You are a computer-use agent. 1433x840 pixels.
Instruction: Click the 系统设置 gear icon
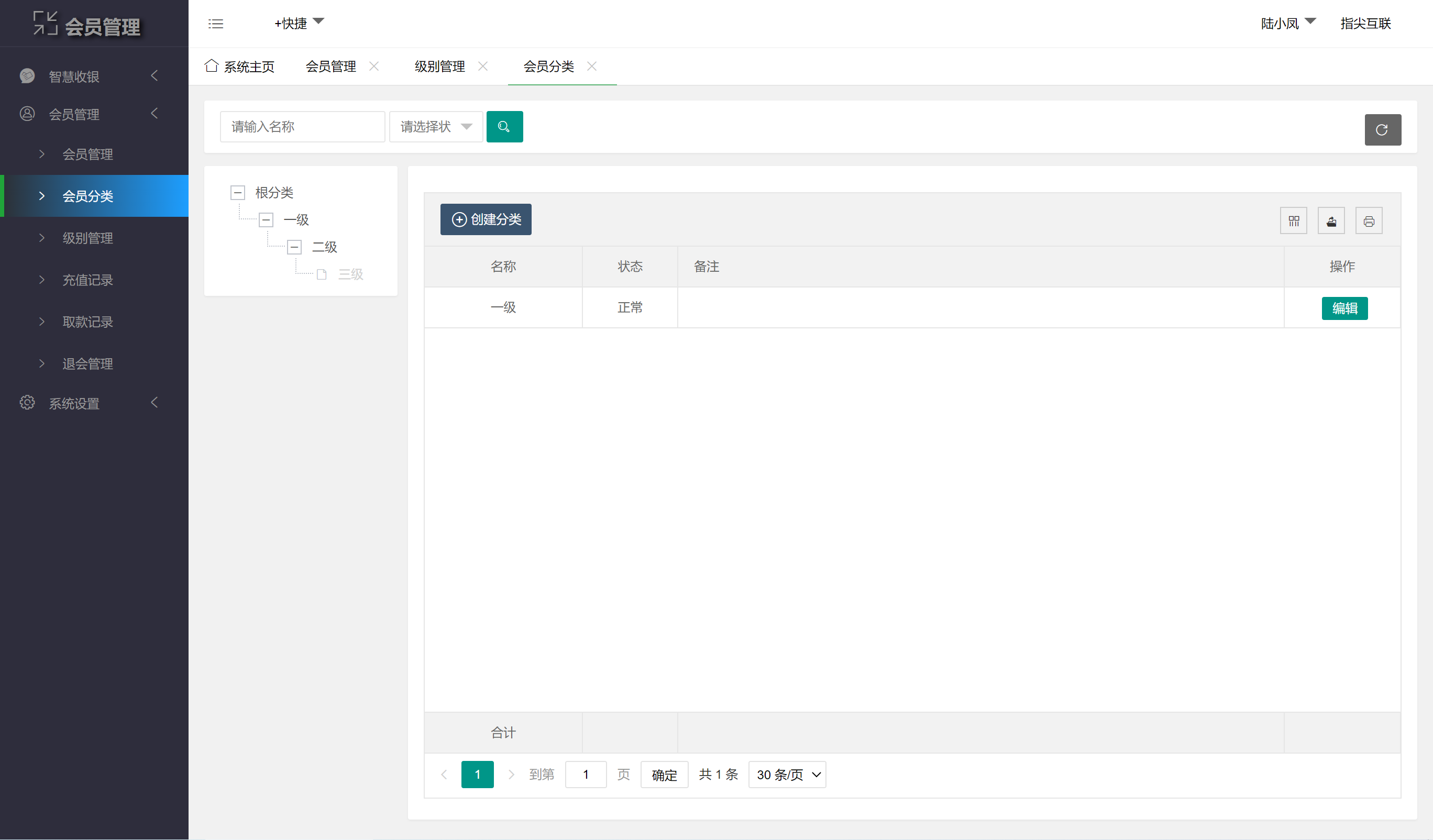27,403
